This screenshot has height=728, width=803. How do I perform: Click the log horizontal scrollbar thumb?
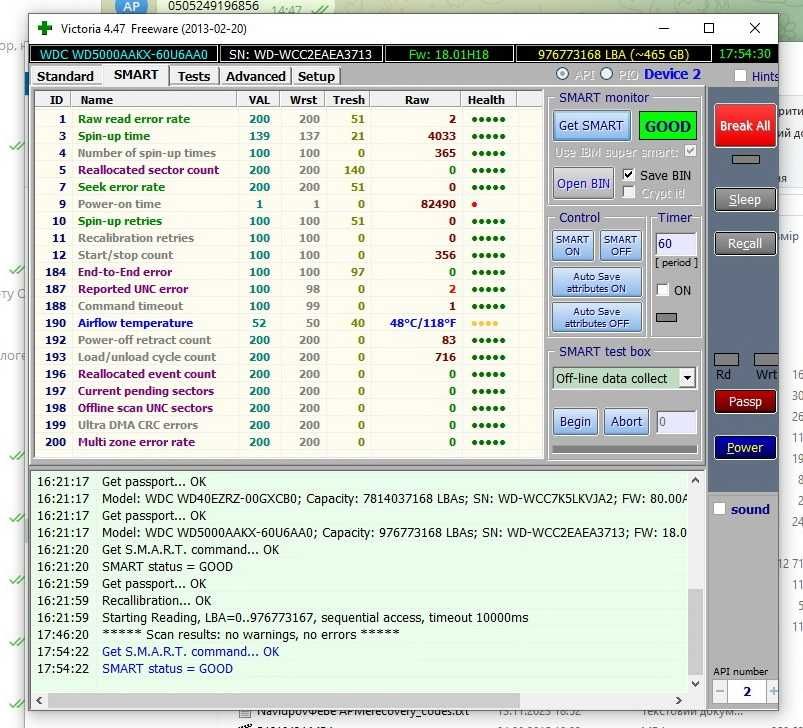click(284, 700)
